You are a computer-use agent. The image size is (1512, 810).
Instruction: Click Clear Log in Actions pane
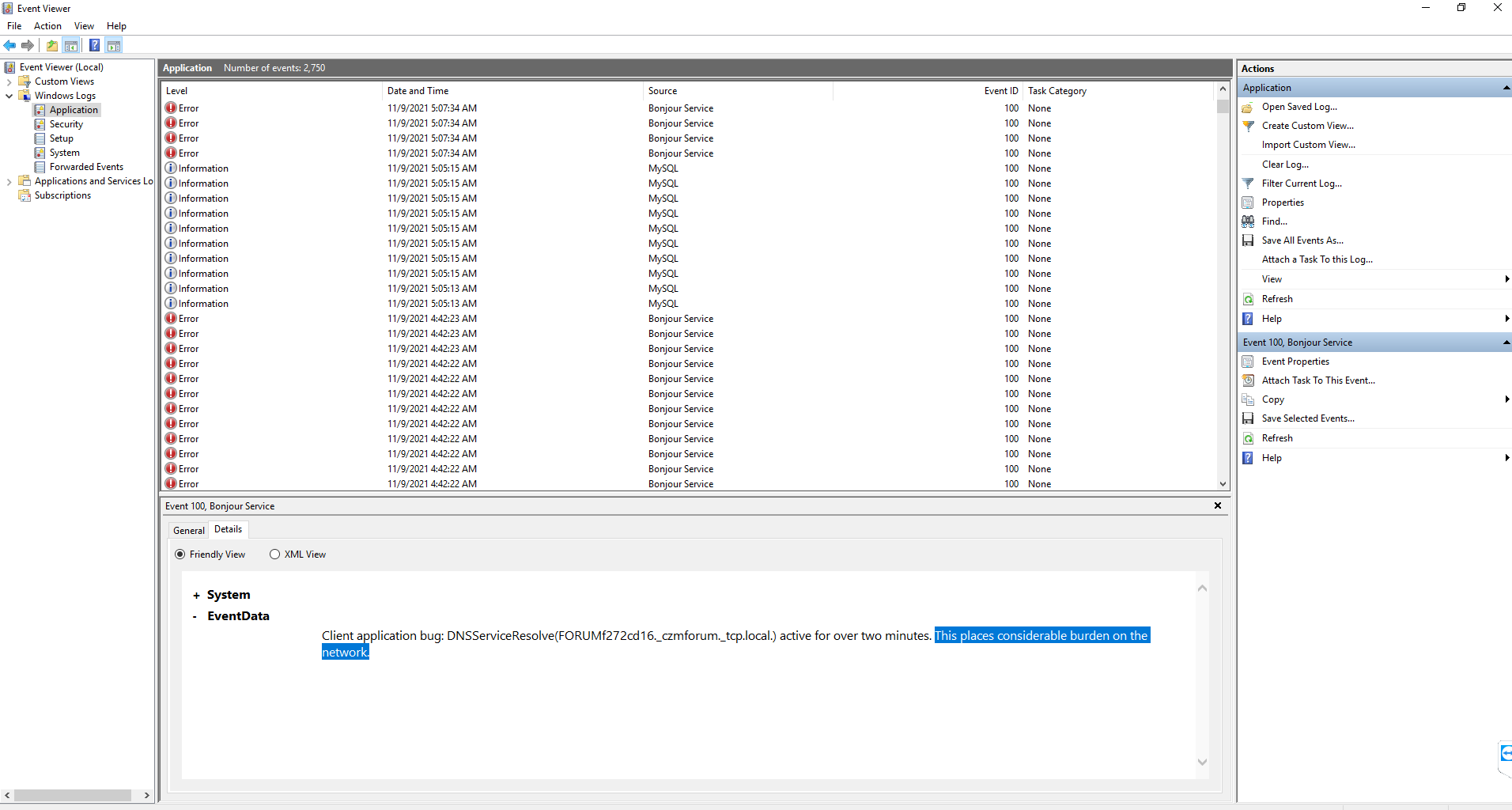click(x=1284, y=165)
